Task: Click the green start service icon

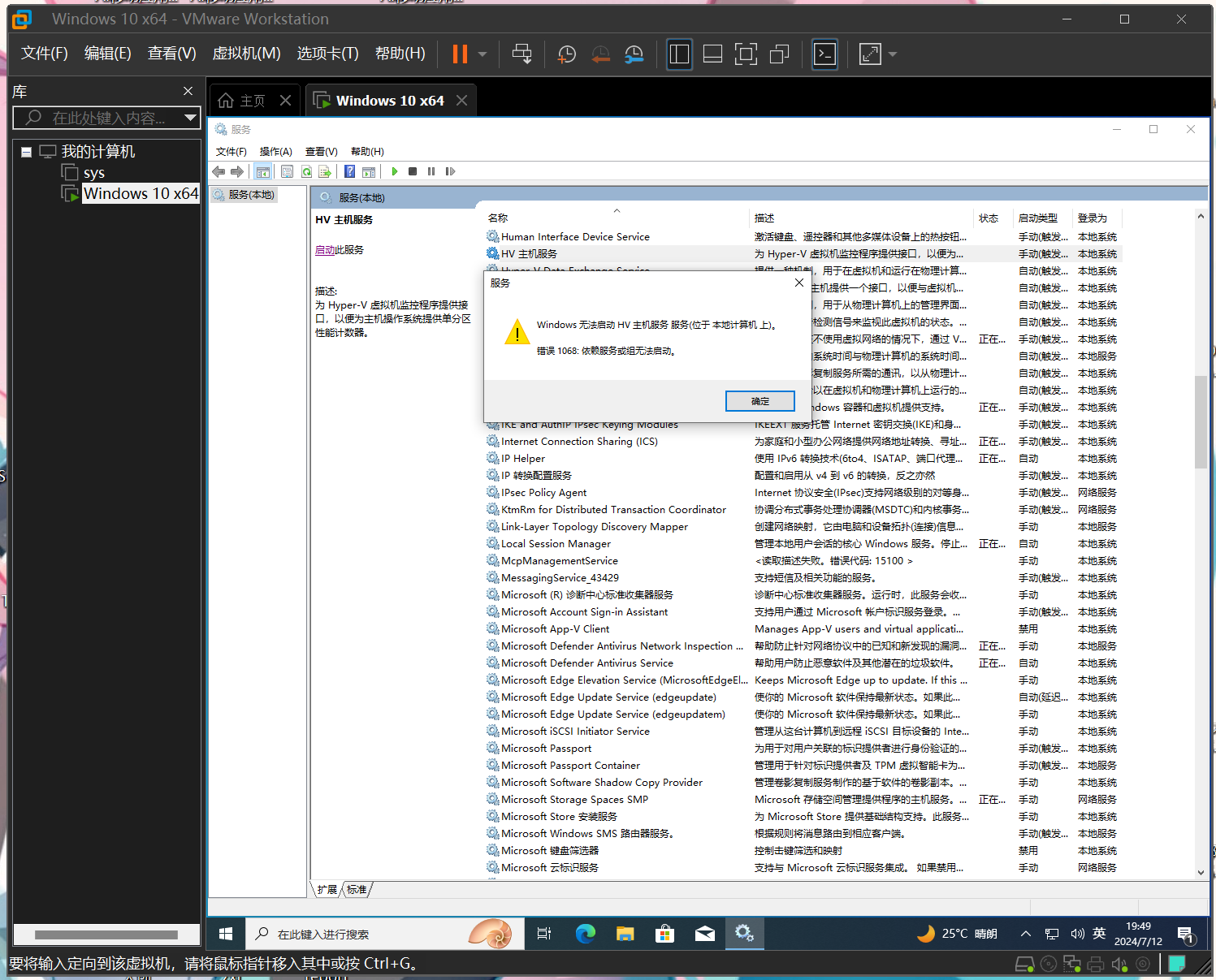Action: pos(395,171)
